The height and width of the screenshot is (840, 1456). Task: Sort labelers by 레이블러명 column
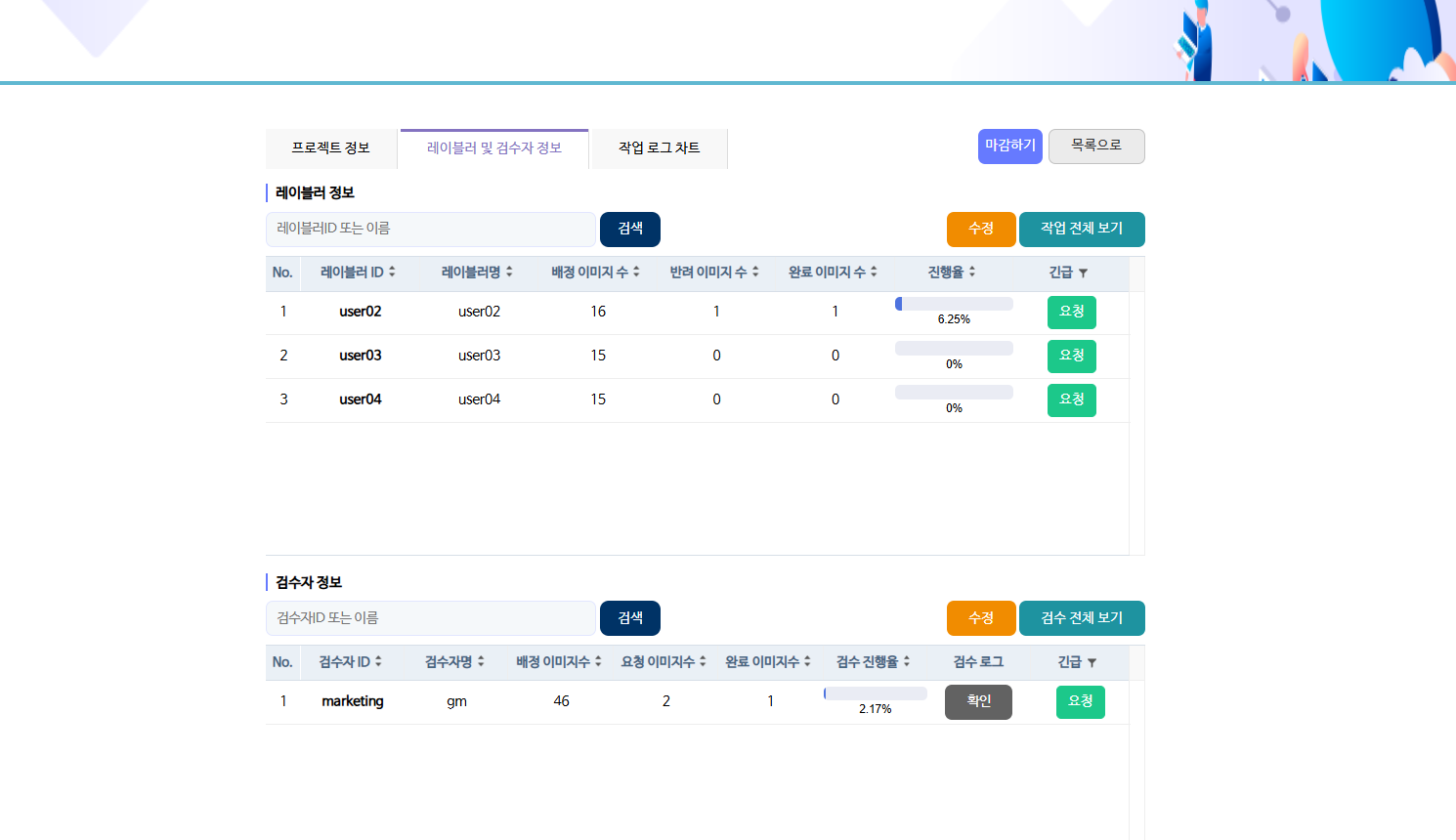(509, 273)
